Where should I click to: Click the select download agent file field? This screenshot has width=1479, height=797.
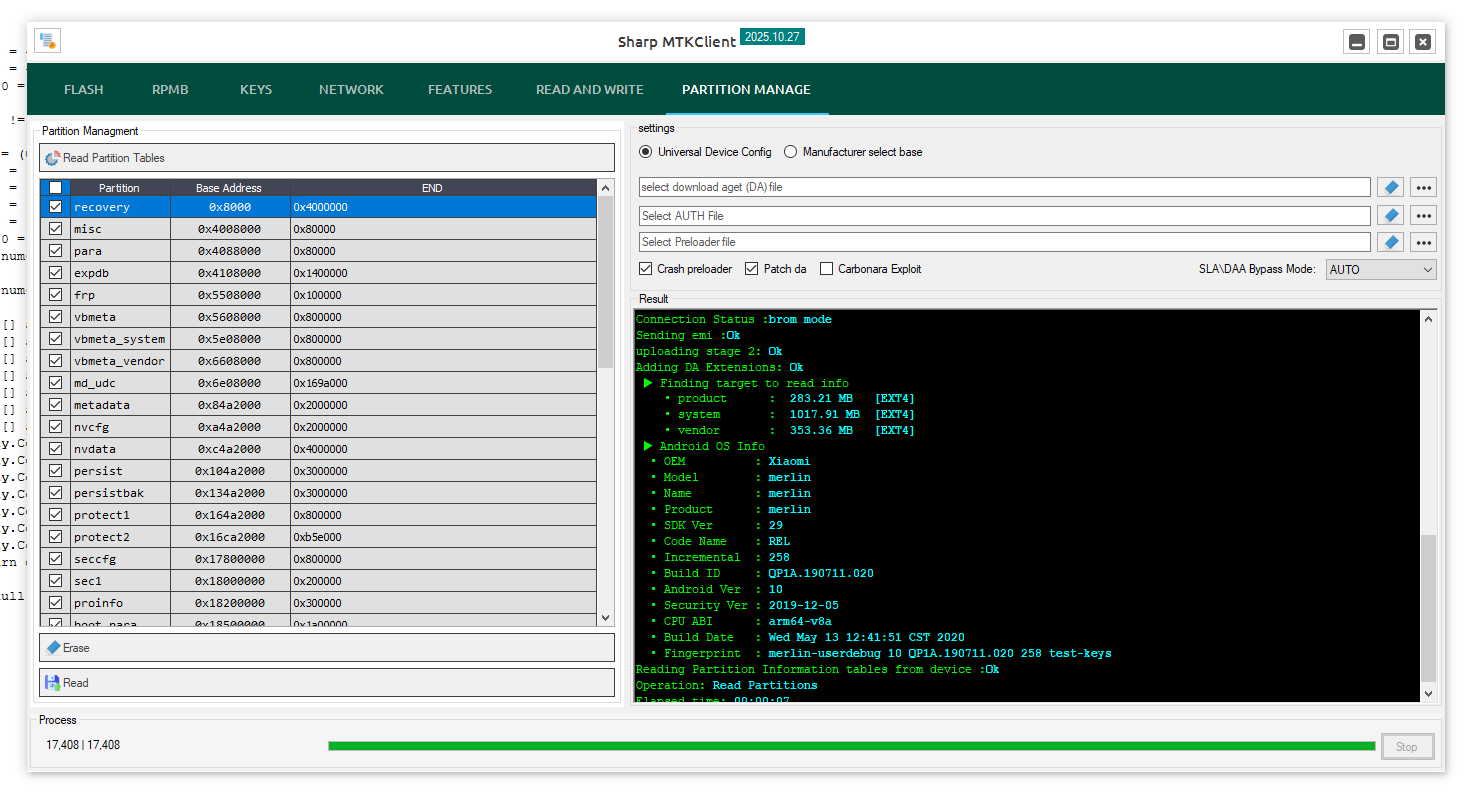[1004, 188]
